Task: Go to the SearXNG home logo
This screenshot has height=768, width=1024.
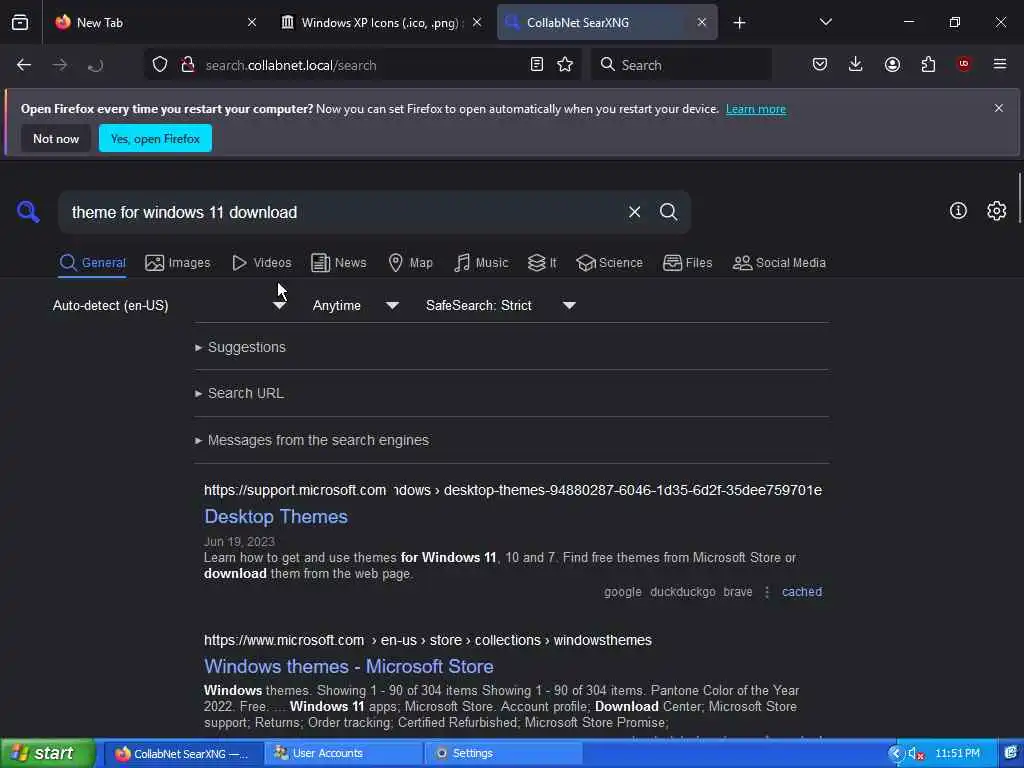Action: click(x=28, y=212)
